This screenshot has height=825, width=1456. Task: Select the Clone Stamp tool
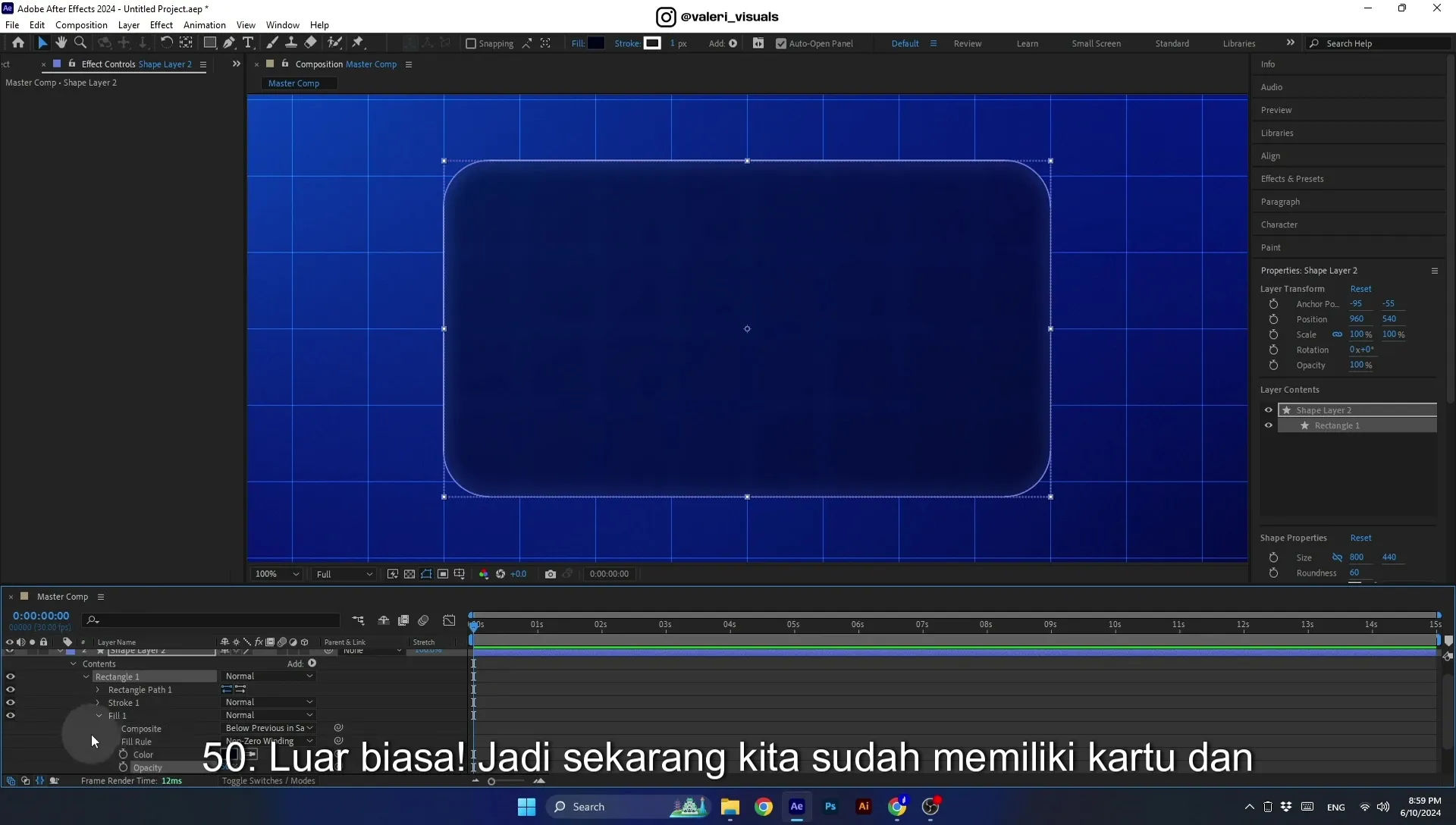pyautogui.click(x=291, y=43)
